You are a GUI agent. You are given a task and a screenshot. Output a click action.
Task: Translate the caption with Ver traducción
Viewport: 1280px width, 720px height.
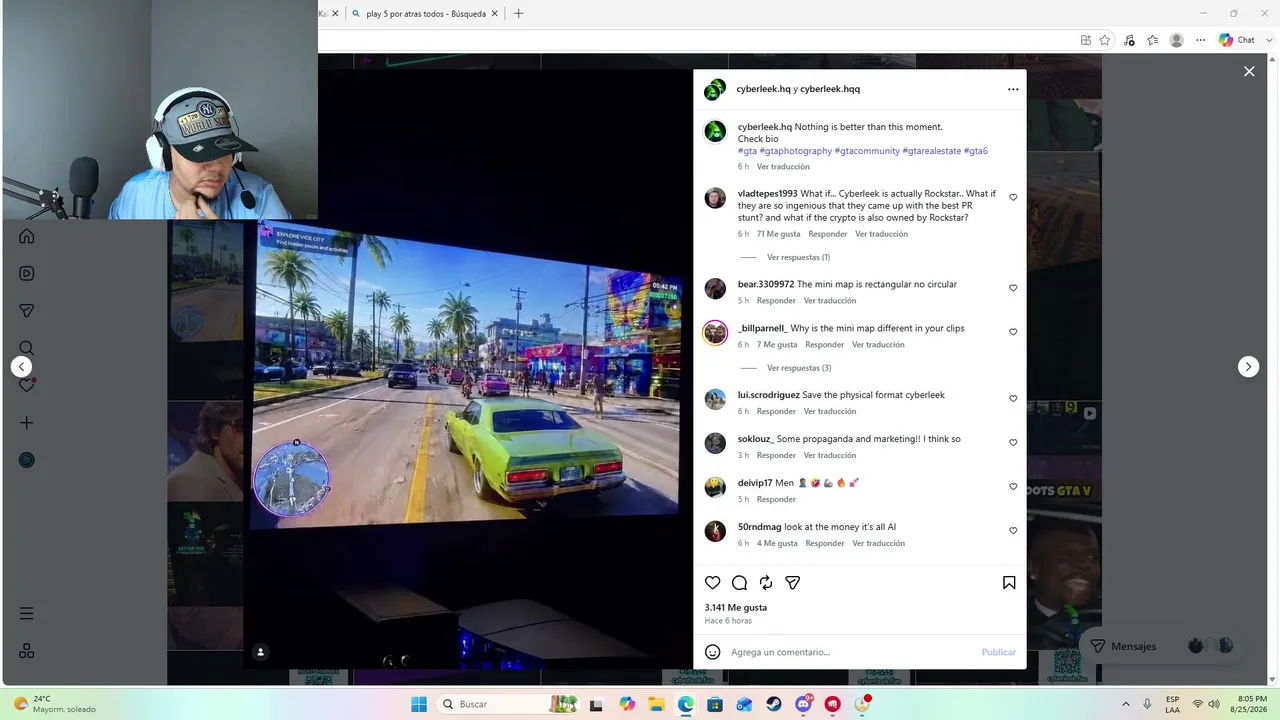click(783, 167)
